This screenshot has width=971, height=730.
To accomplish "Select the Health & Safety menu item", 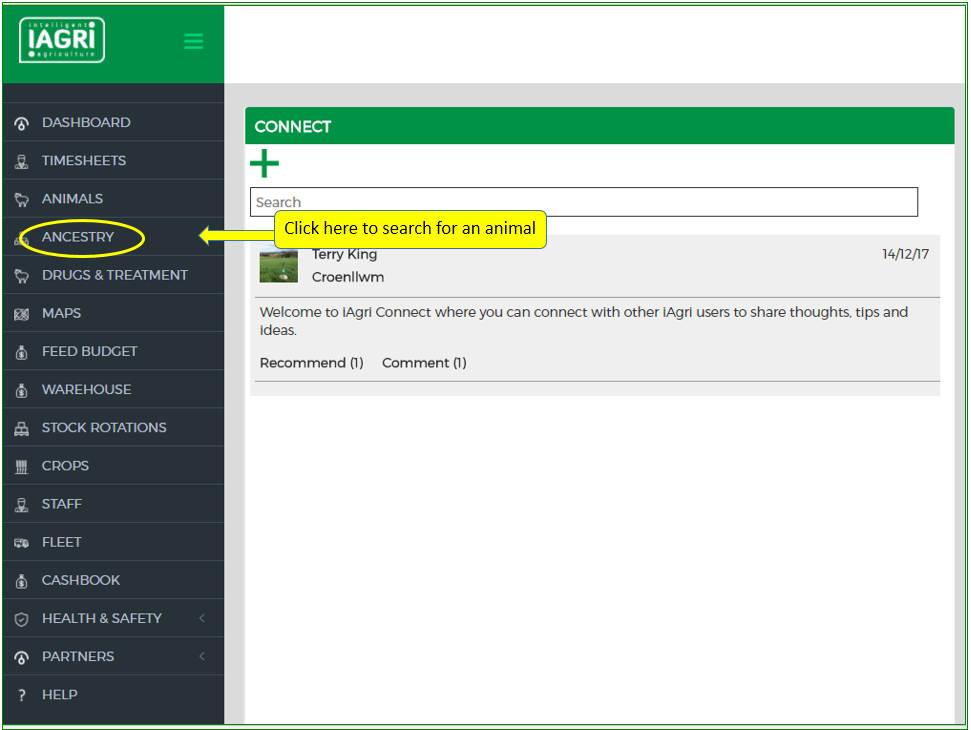I will tap(113, 618).
